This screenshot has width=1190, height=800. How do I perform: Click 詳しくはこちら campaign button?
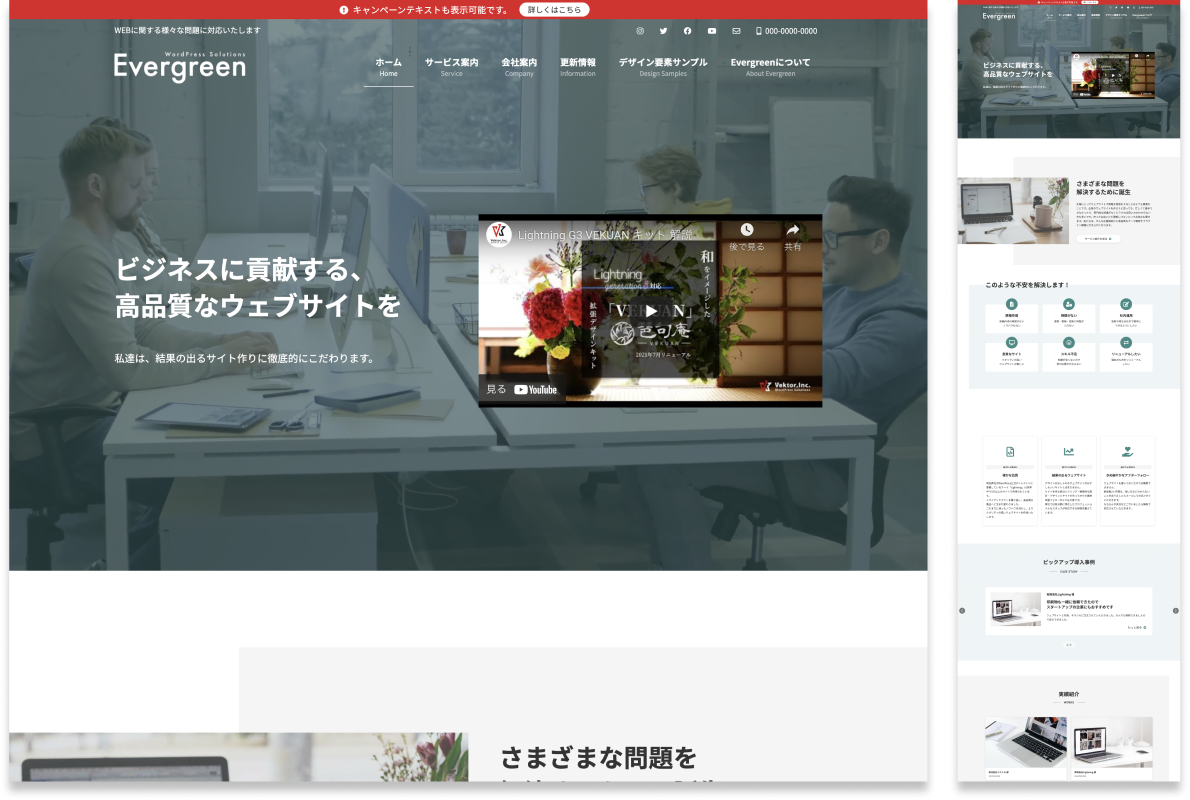click(554, 10)
